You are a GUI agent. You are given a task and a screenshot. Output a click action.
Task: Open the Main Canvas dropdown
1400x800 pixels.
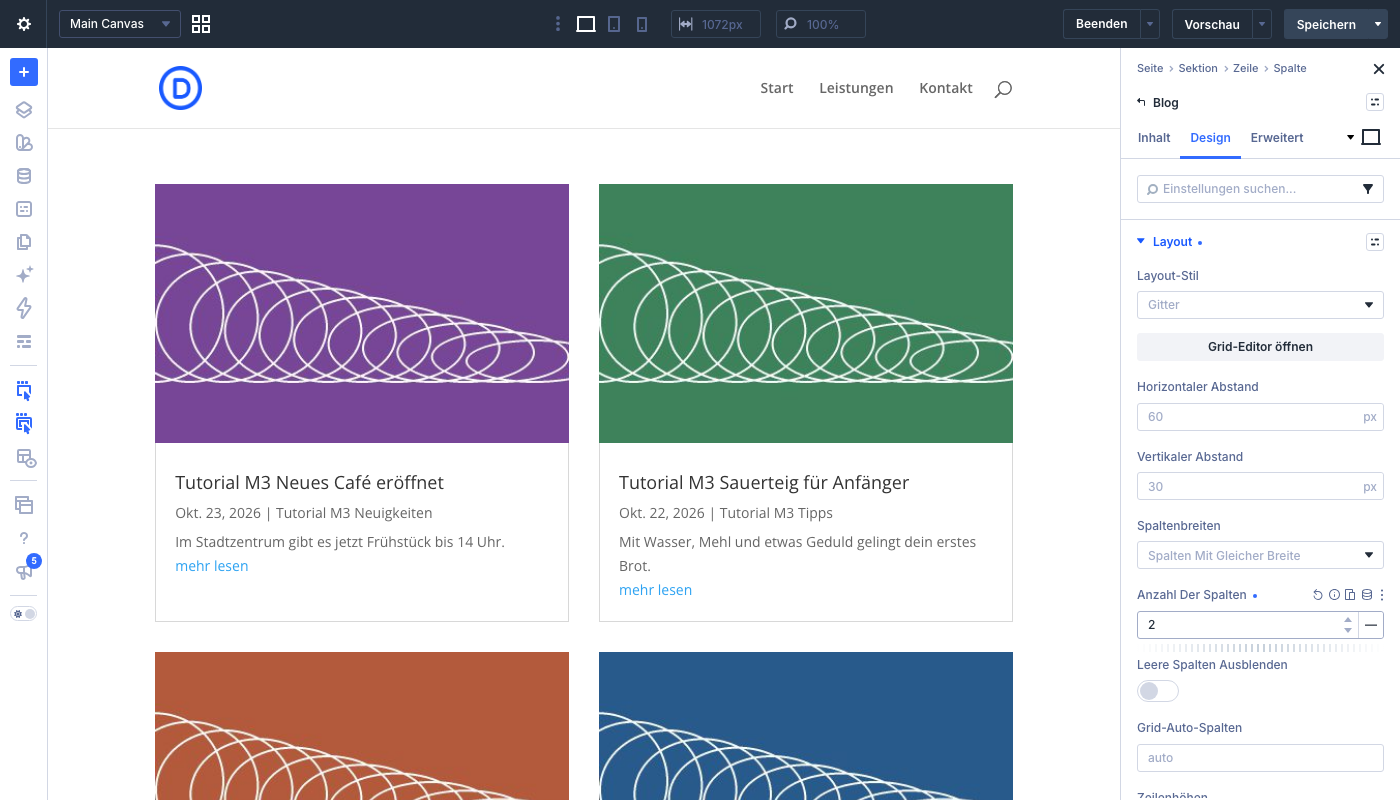tap(120, 24)
